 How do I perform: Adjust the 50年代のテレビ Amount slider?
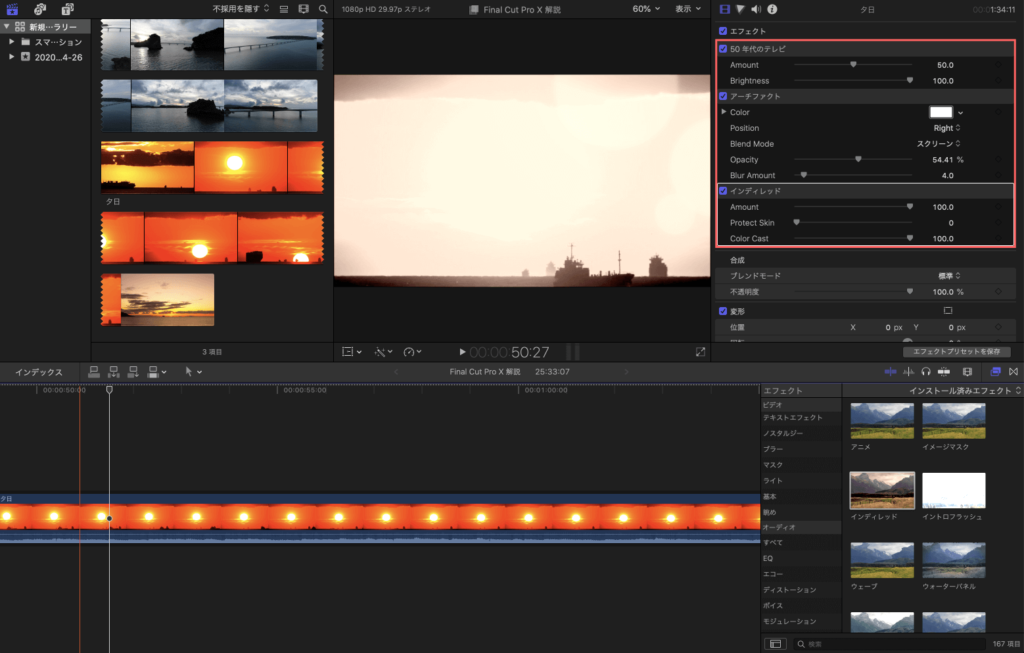853,65
